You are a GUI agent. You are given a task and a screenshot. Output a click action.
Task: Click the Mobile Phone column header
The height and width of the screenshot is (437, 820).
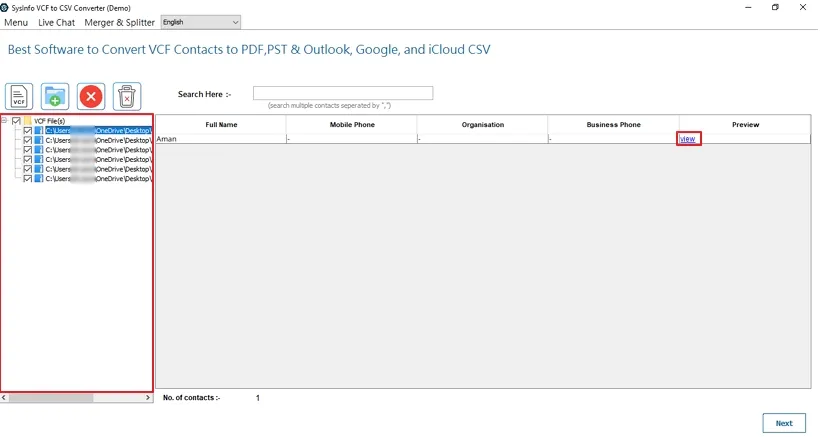click(352, 124)
